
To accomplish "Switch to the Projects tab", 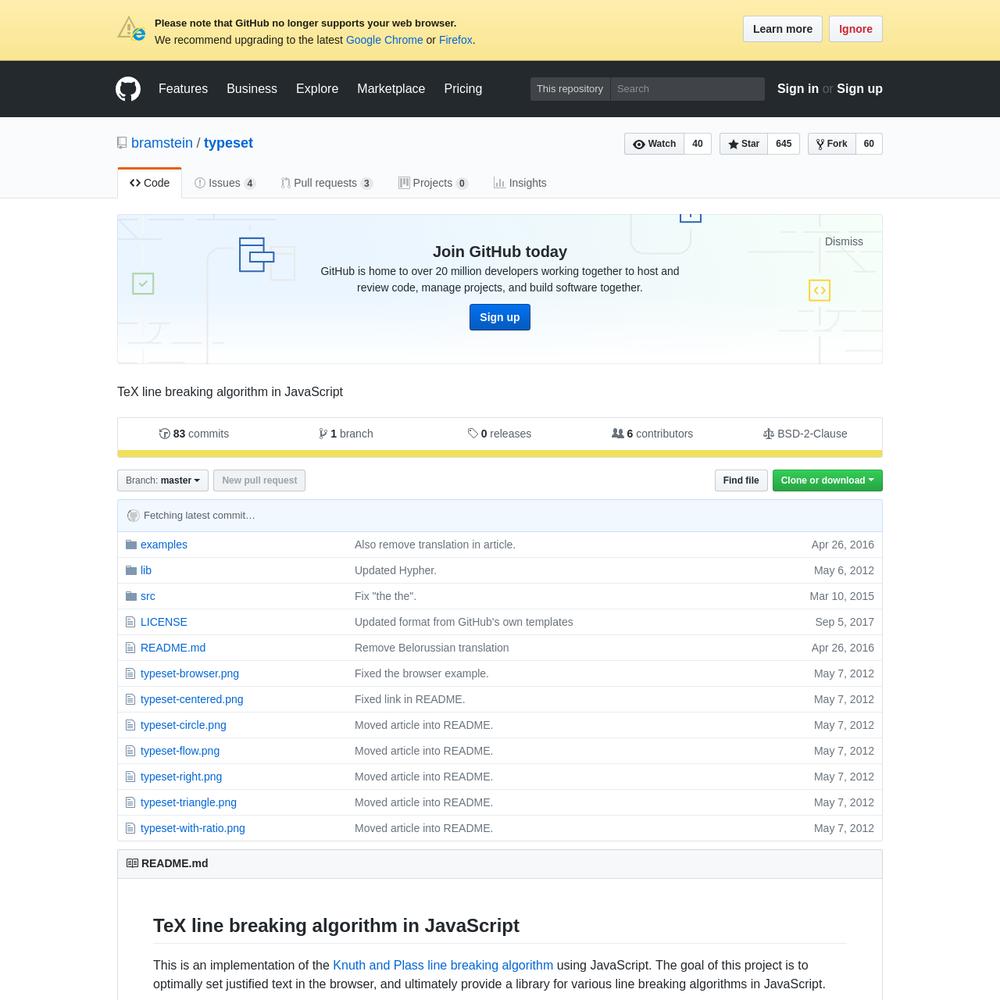I will tap(433, 183).
